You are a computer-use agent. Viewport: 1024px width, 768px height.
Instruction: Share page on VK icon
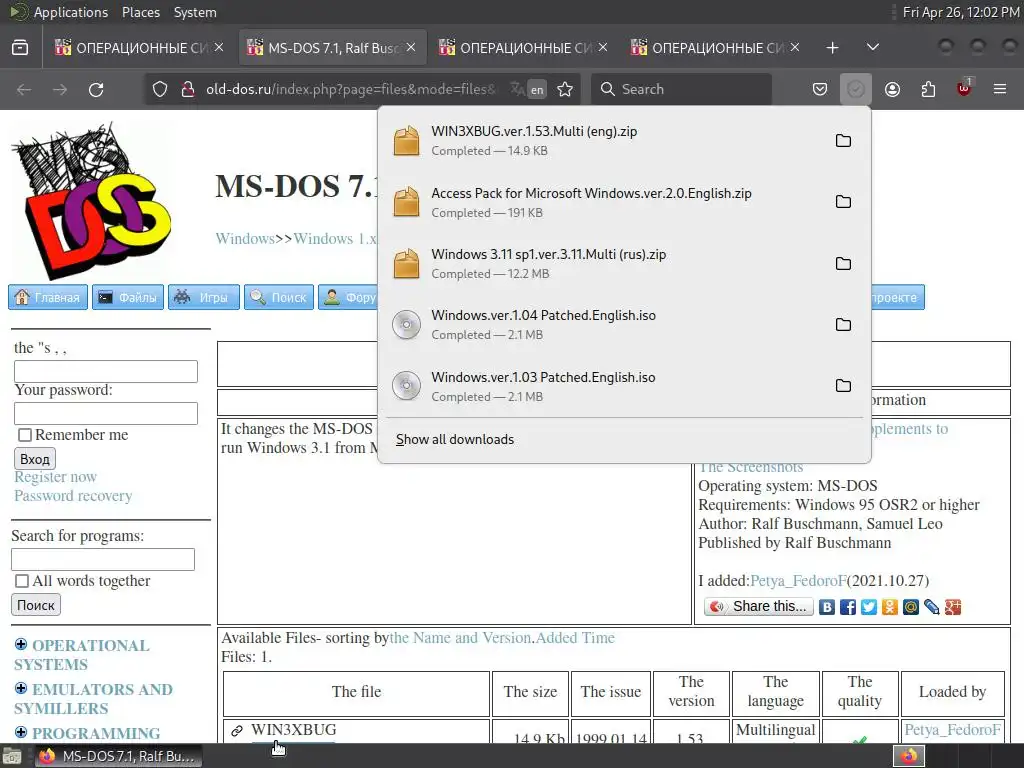[x=827, y=607]
